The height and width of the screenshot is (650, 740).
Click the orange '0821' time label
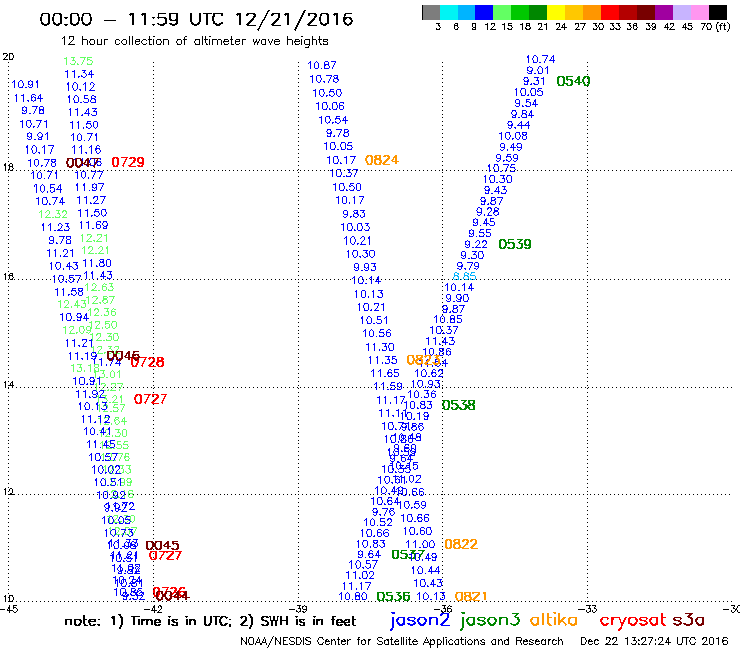point(471,597)
